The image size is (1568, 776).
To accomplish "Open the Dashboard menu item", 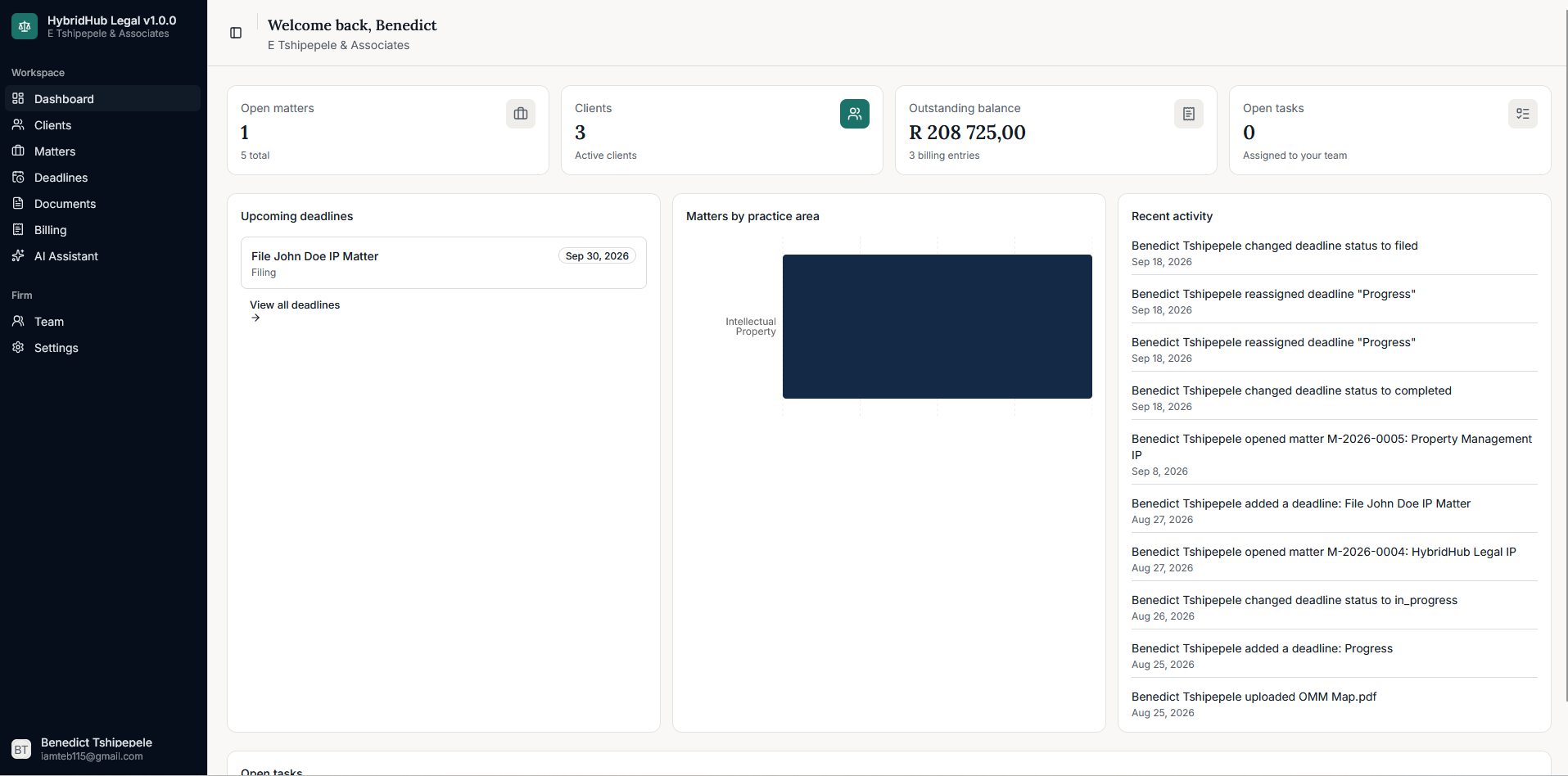I will [103, 98].
